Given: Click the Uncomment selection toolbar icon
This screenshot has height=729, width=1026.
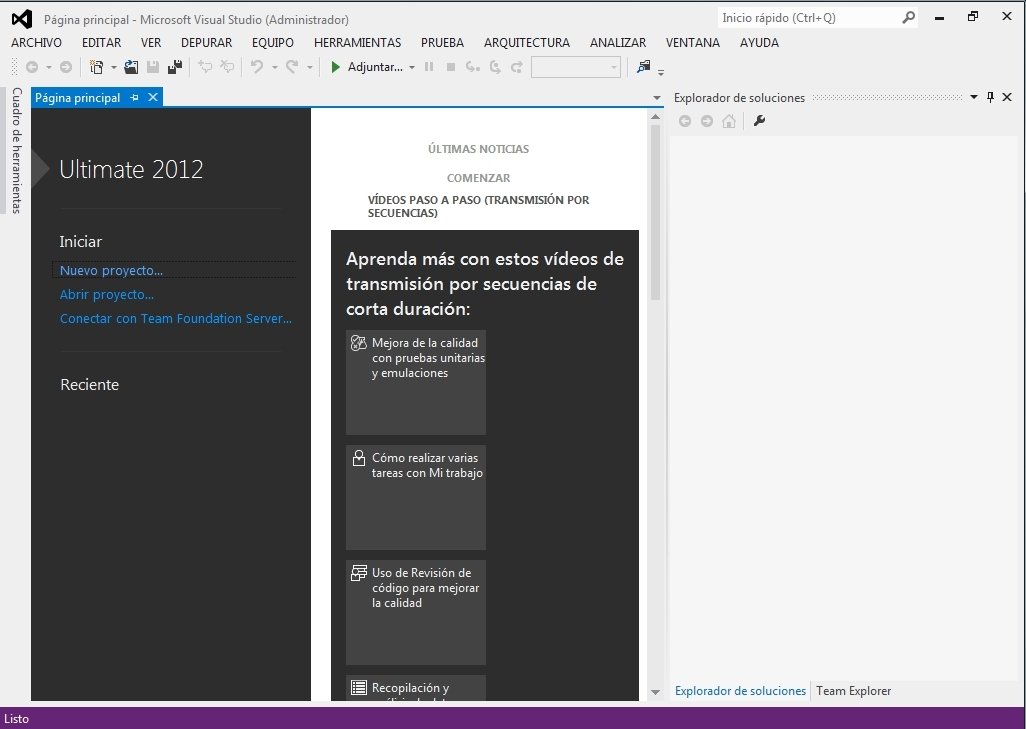Looking at the screenshot, I should click(227, 67).
